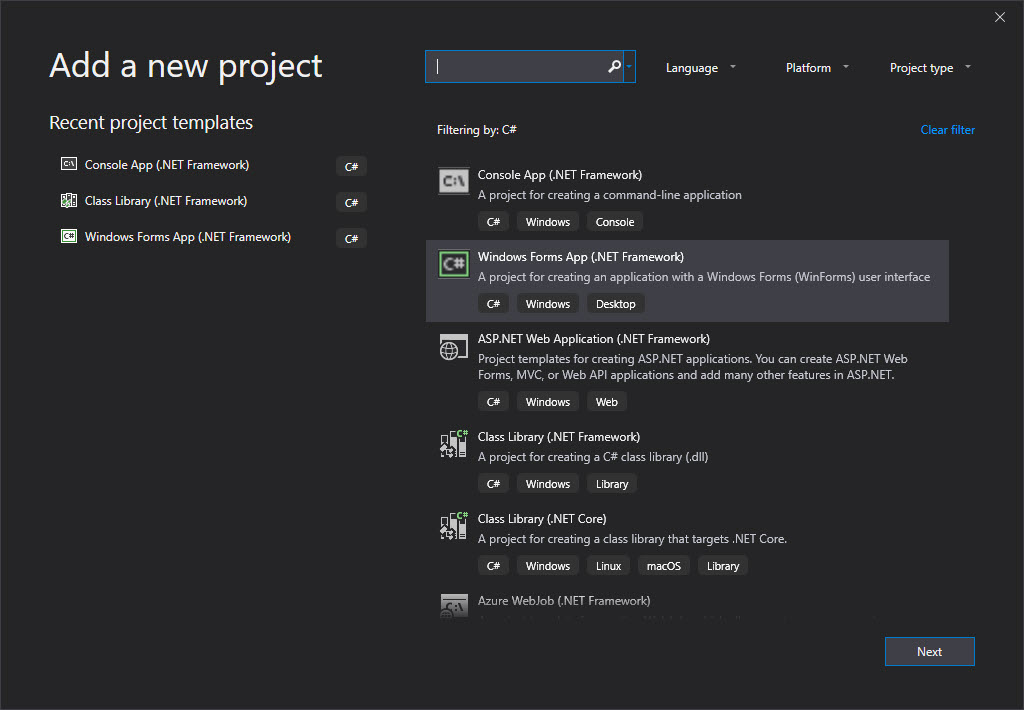Click the Windows Forms App icon under Recent project templates

69,236
